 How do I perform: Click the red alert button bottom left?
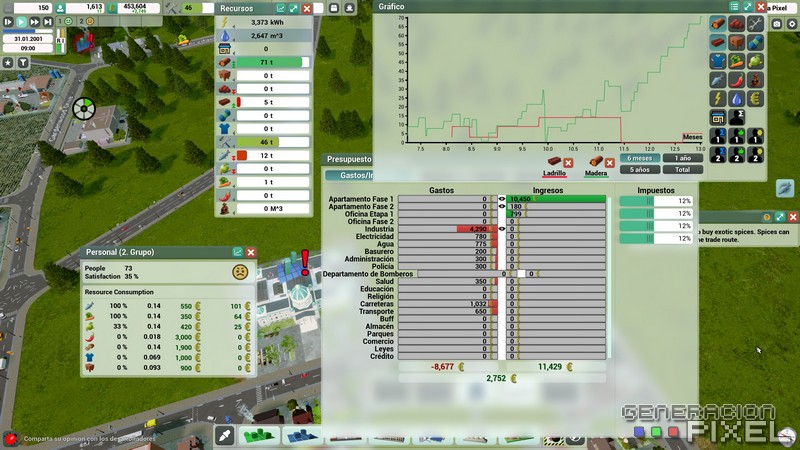pyautogui.click(x=10, y=438)
